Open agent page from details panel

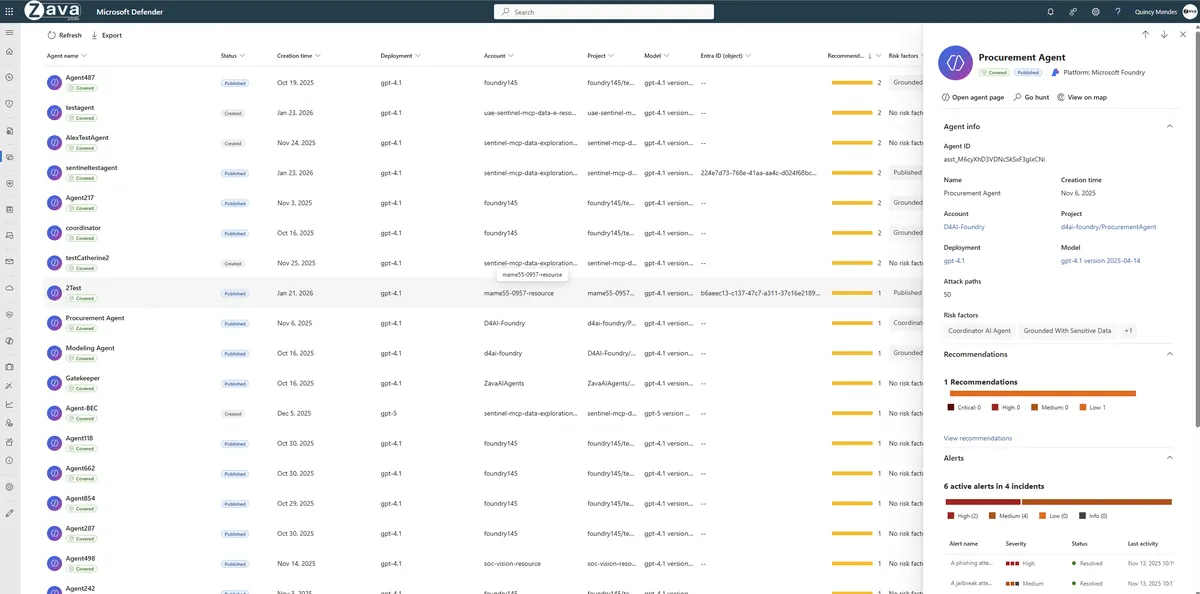coord(973,97)
